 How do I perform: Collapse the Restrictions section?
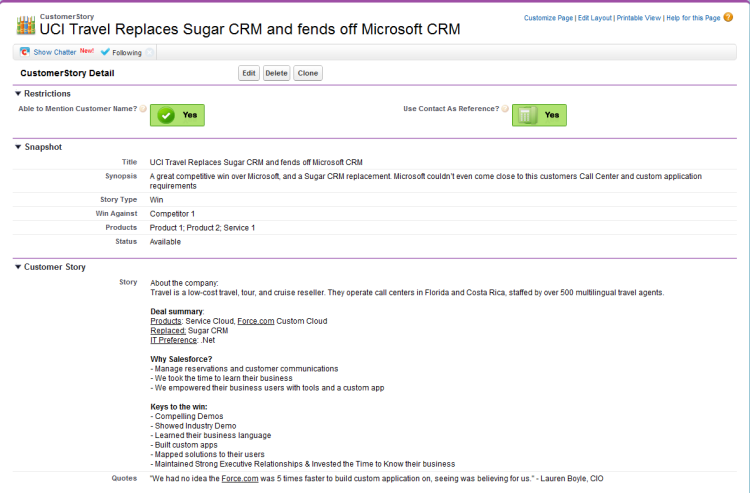coord(18,94)
